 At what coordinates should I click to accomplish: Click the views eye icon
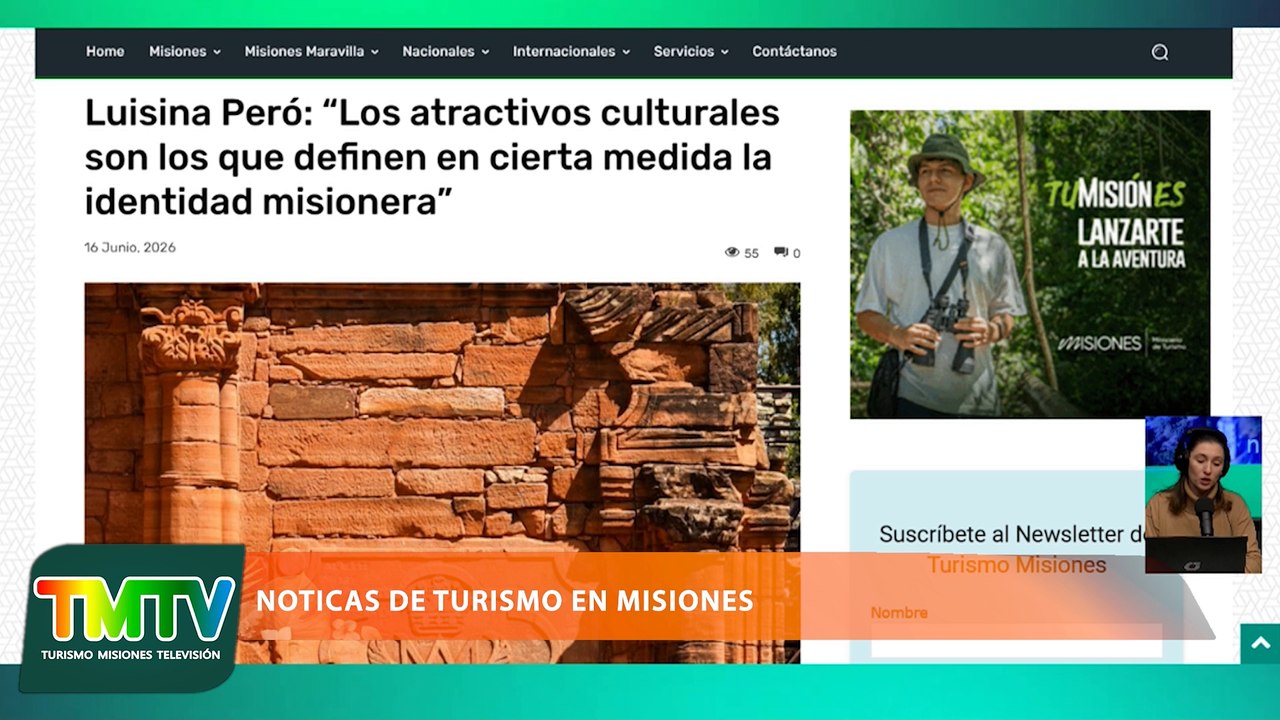(732, 253)
